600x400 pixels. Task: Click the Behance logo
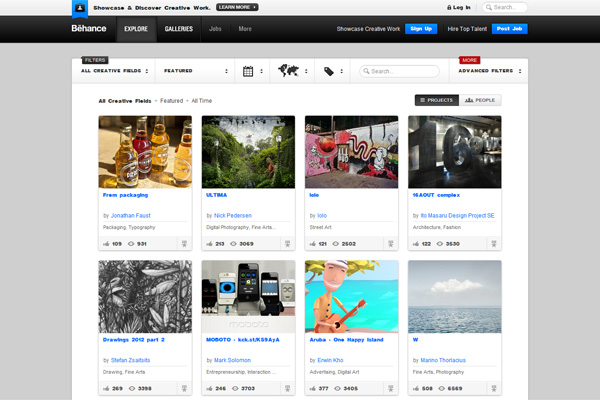click(x=89, y=28)
